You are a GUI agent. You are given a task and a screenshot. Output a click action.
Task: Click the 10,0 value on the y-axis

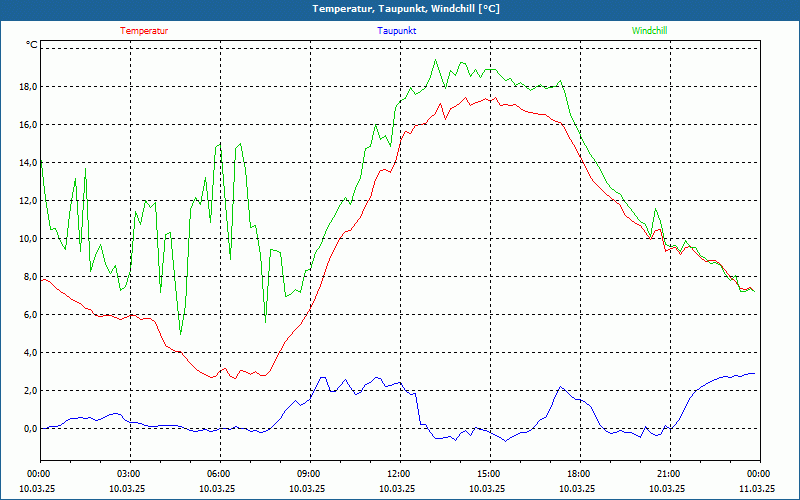click(x=27, y=239)
